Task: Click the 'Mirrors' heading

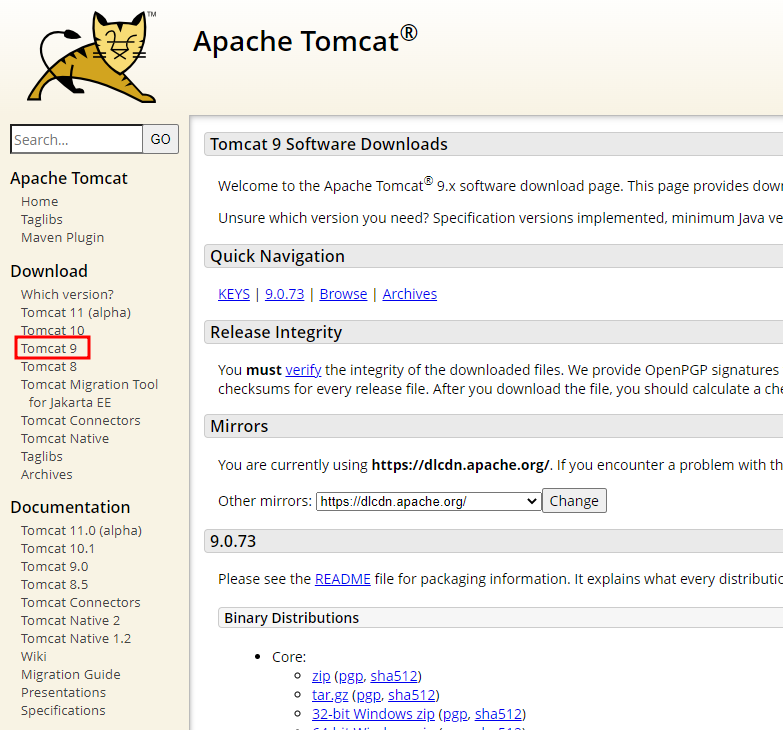Action: [x=239, y=426]
